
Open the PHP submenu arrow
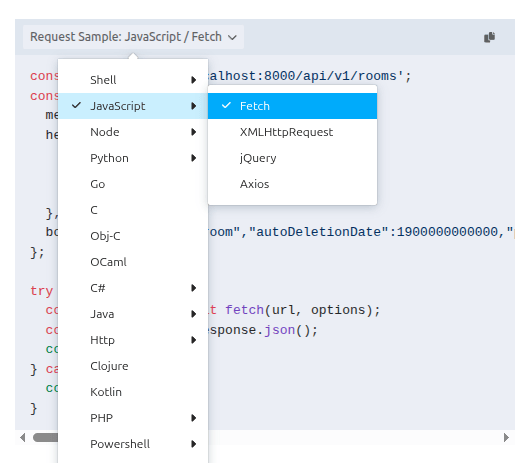[193, 418]
